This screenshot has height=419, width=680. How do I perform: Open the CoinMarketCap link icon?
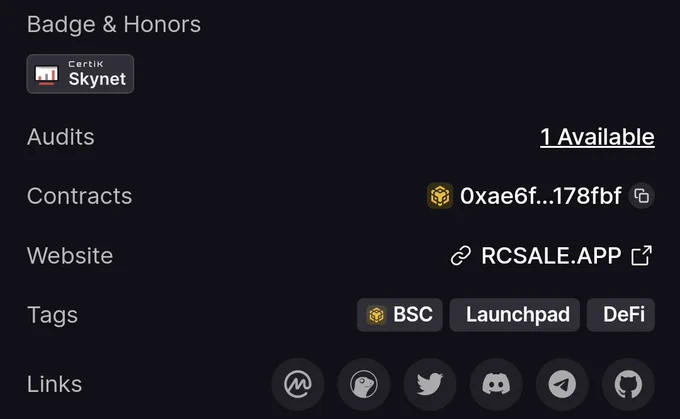298,384
